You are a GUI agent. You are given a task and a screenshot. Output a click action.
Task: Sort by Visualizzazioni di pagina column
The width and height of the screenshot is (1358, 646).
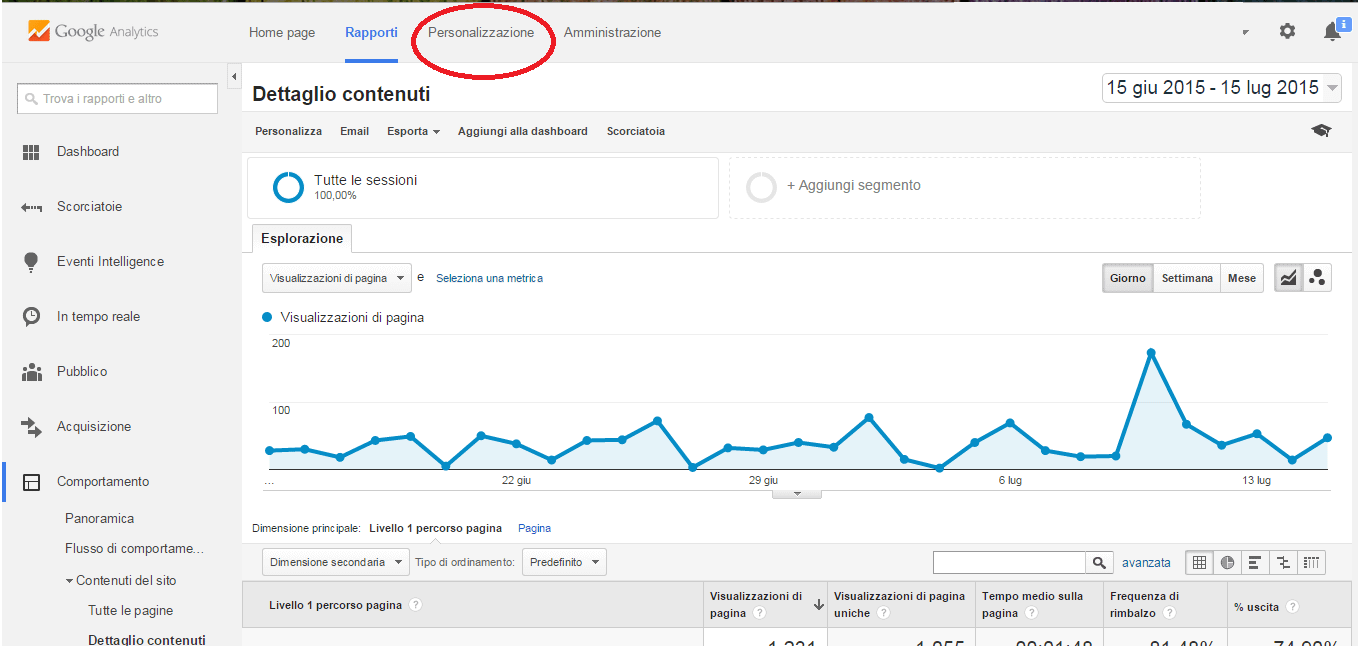(x=764, y=604)
